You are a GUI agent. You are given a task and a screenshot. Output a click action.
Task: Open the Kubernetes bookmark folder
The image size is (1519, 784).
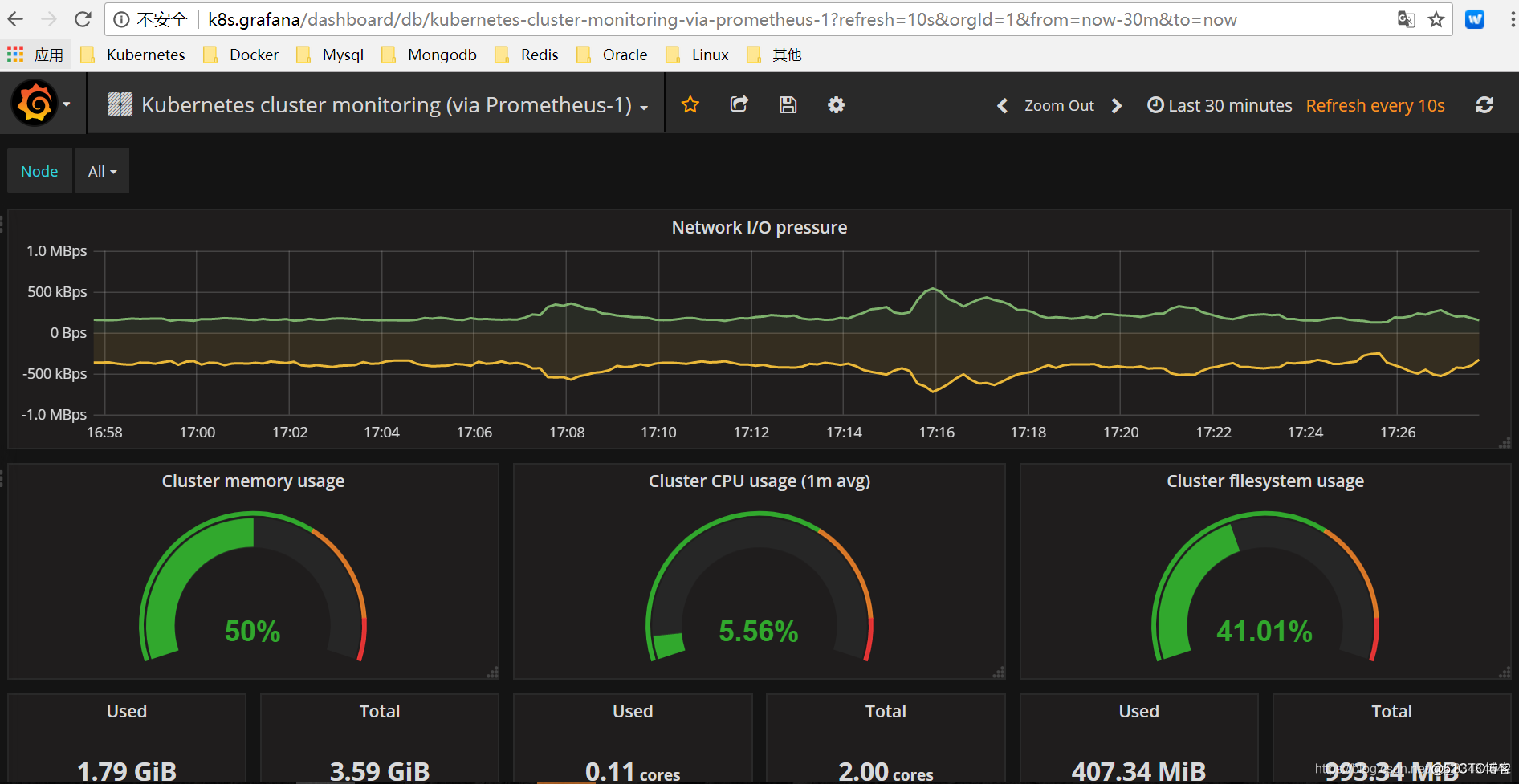[x=133, y=55]
